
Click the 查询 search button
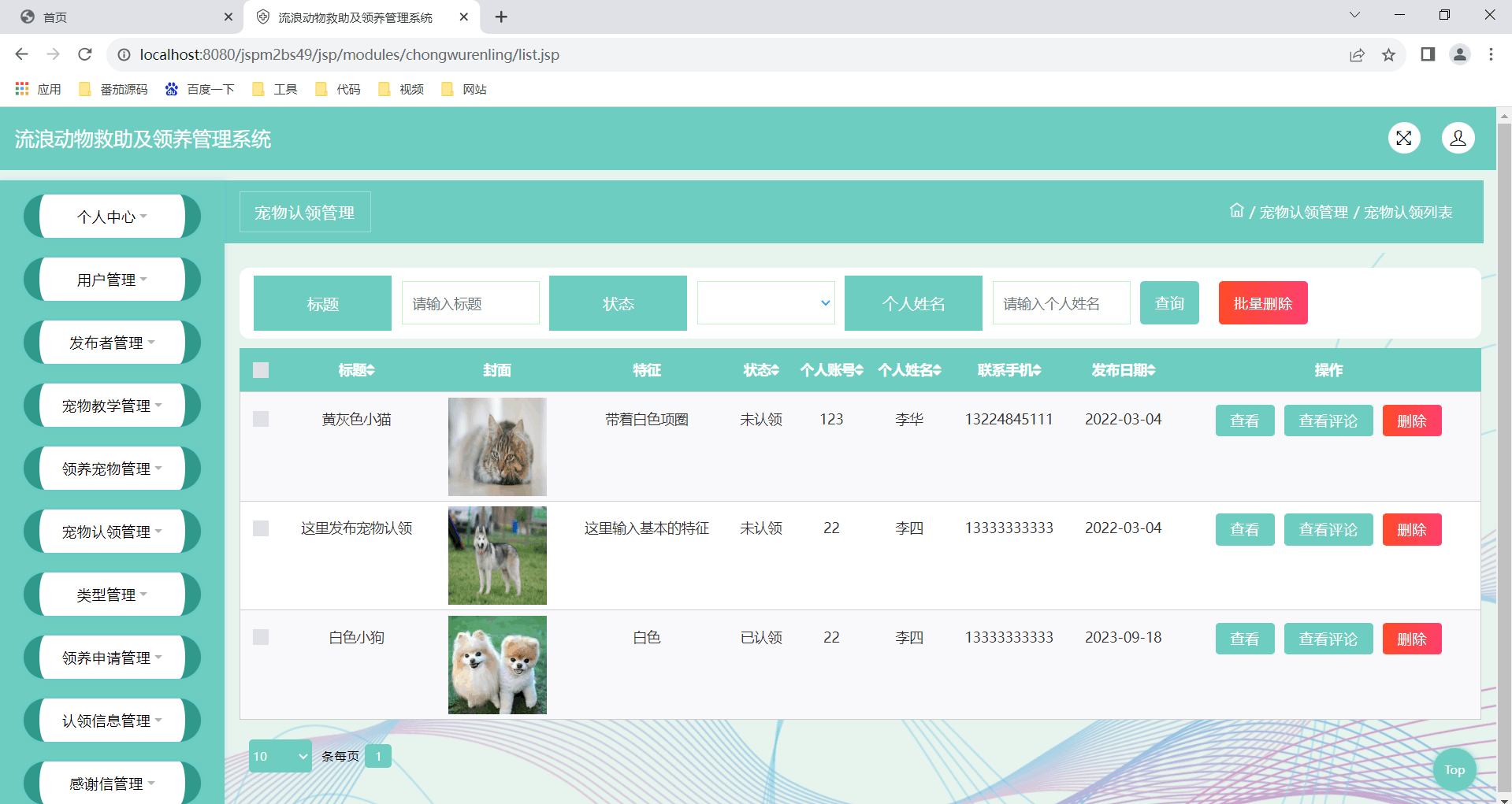(1169, 303)
